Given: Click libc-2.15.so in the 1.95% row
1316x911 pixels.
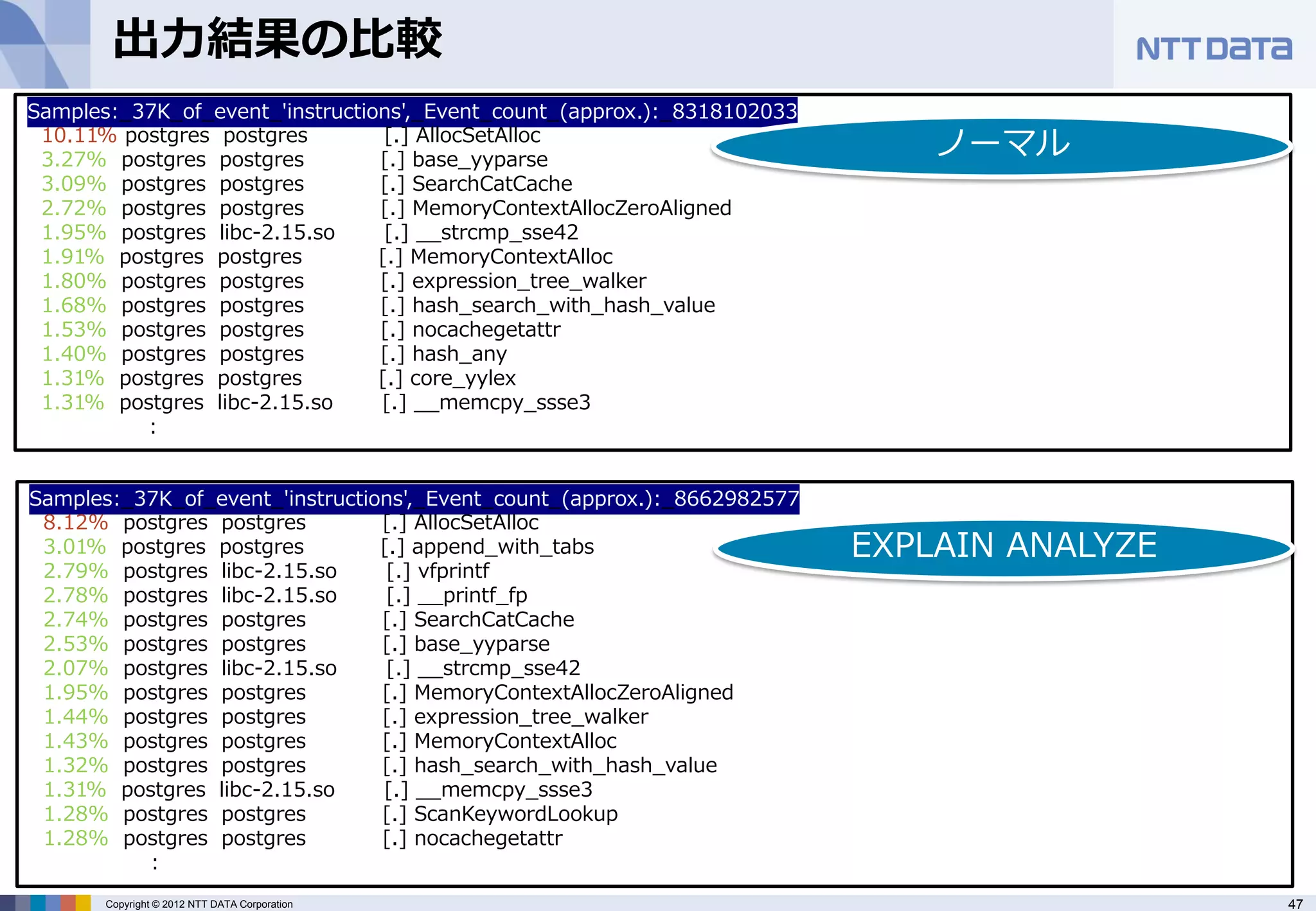Looking at the screenshot, I should click(x=277, y=233).
